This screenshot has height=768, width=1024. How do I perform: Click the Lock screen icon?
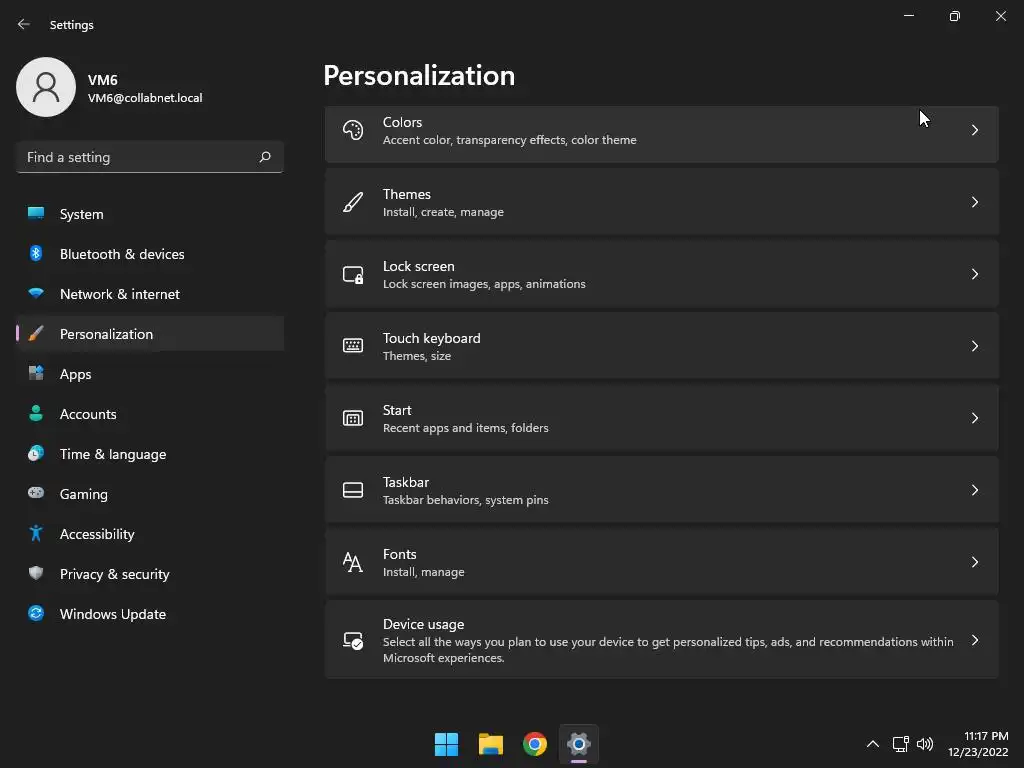point(353,274)
